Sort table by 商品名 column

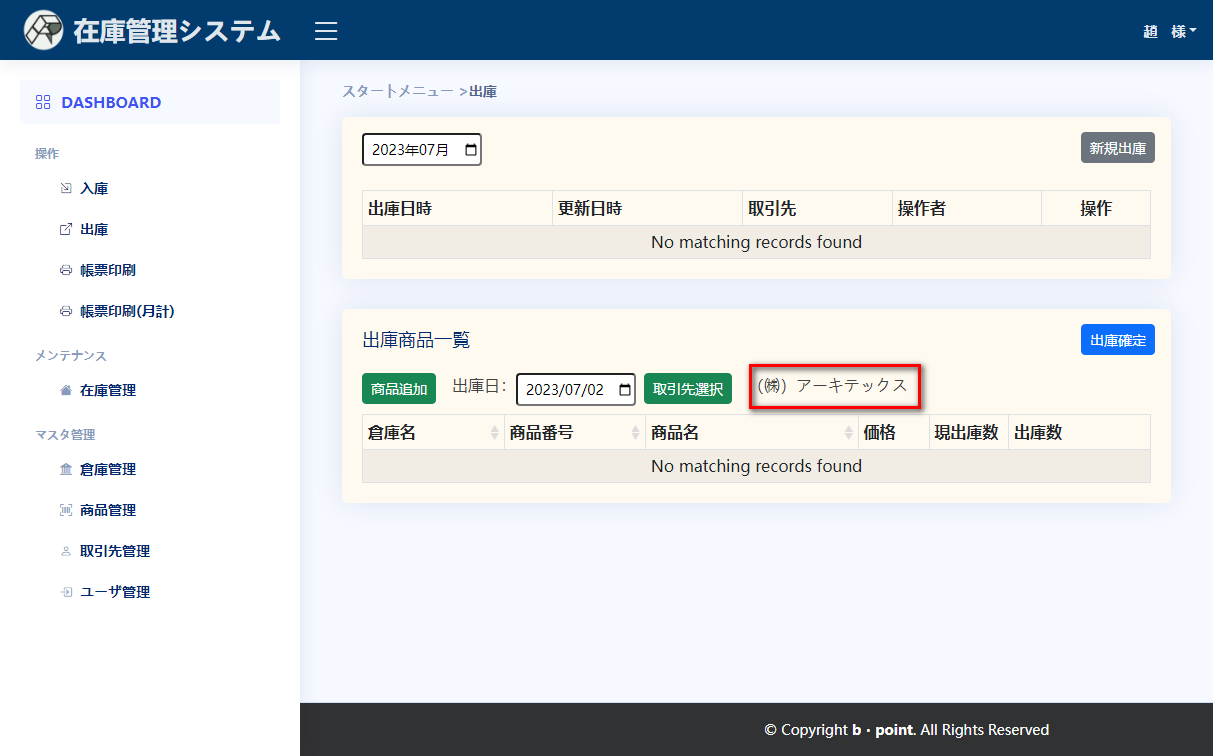pyautogui.click(x=848, y=432)
